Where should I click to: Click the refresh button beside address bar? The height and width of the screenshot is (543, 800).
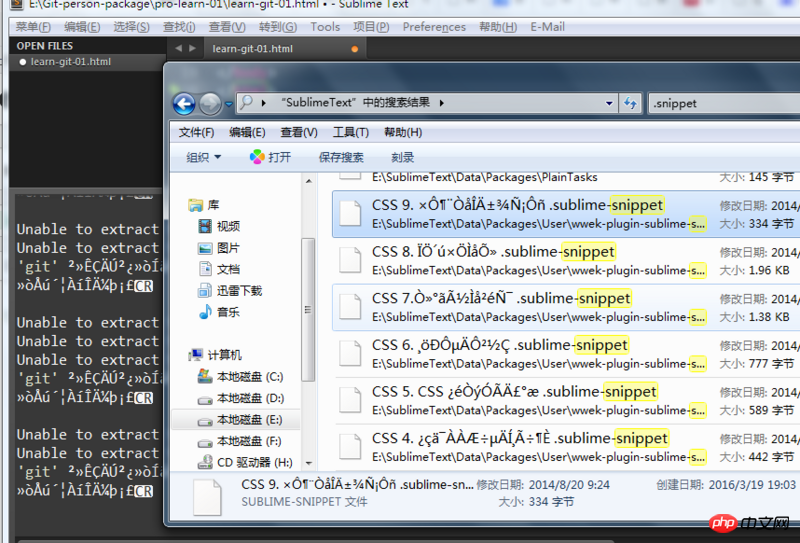point(631,104)
